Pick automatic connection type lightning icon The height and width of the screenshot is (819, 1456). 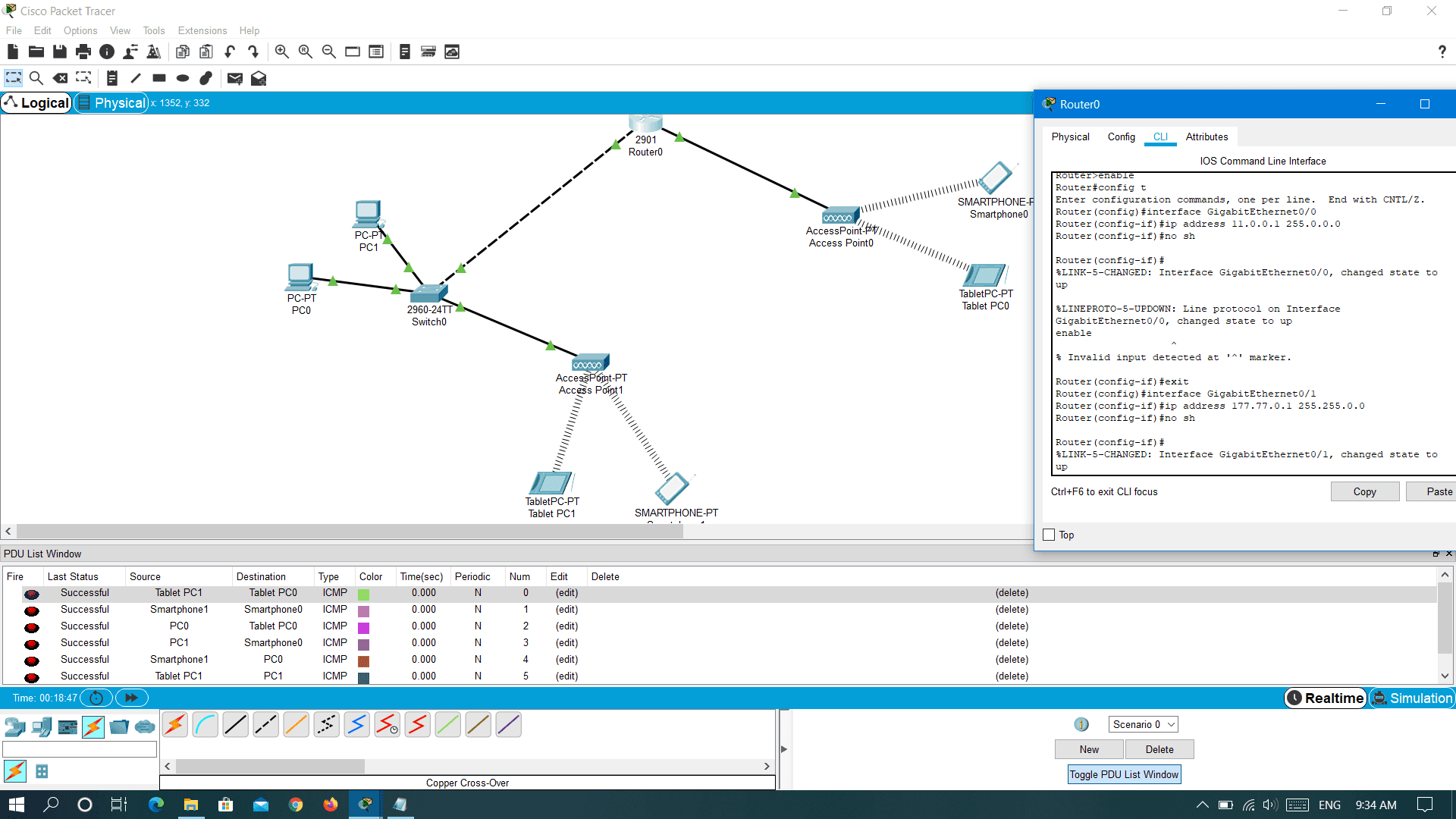(x=175, y=725)
